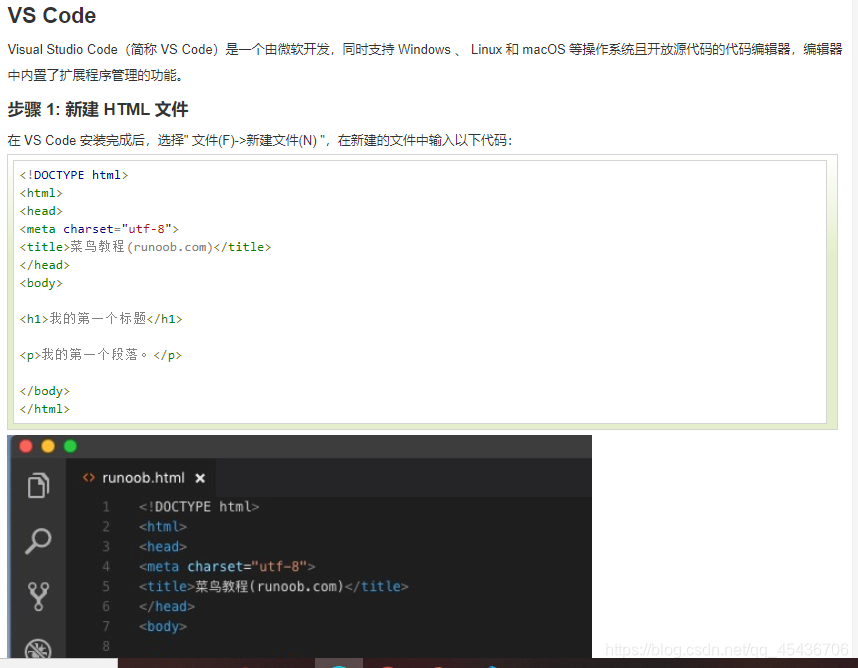Image resolution: width=858 pixels, height=668 pixels.
Task: Switch to the runoob.html tab
Action: [141, 478]
